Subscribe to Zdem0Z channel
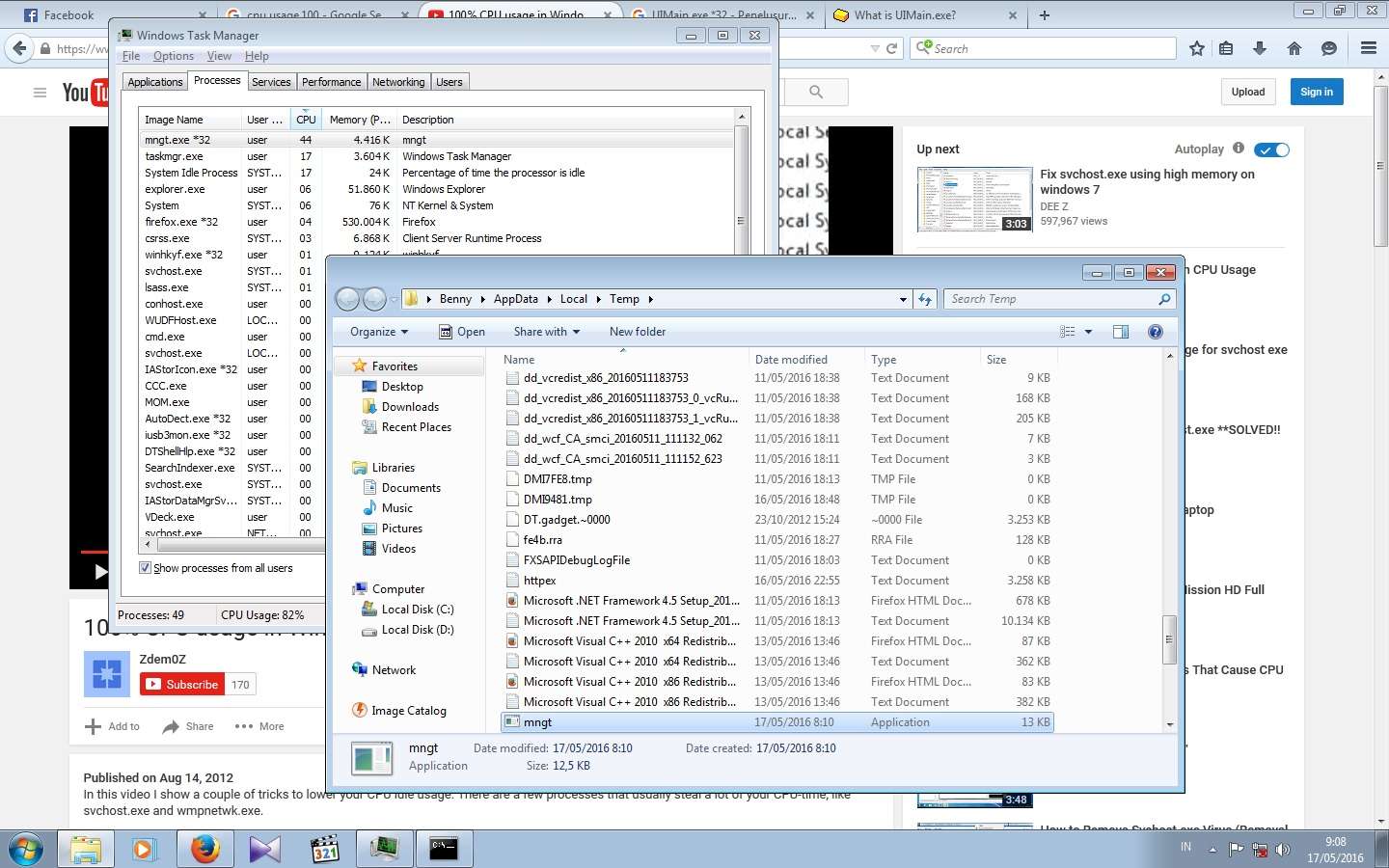Screen dimensions: 1389x868 coord(182,685)
